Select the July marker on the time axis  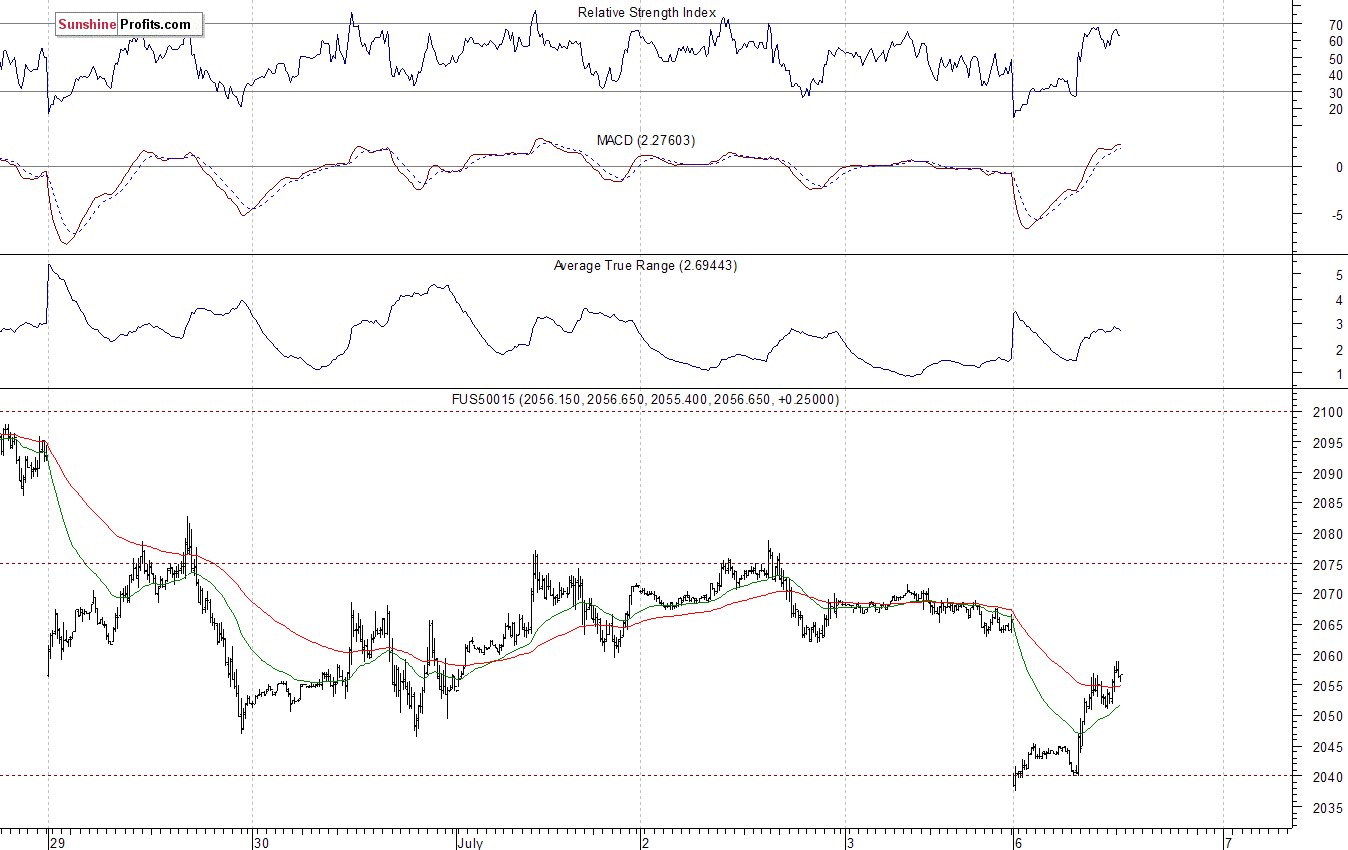click(471, 843)
